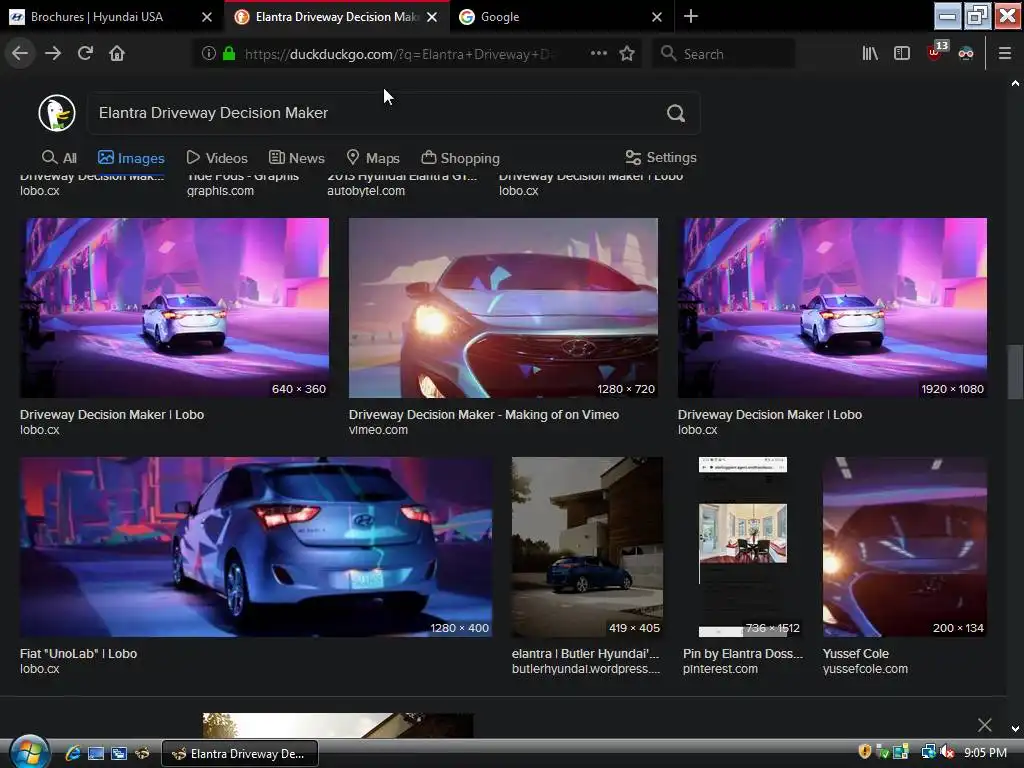Open the Firefox hamburger menu
The image size is (1024, 768).
(1005, 54)
